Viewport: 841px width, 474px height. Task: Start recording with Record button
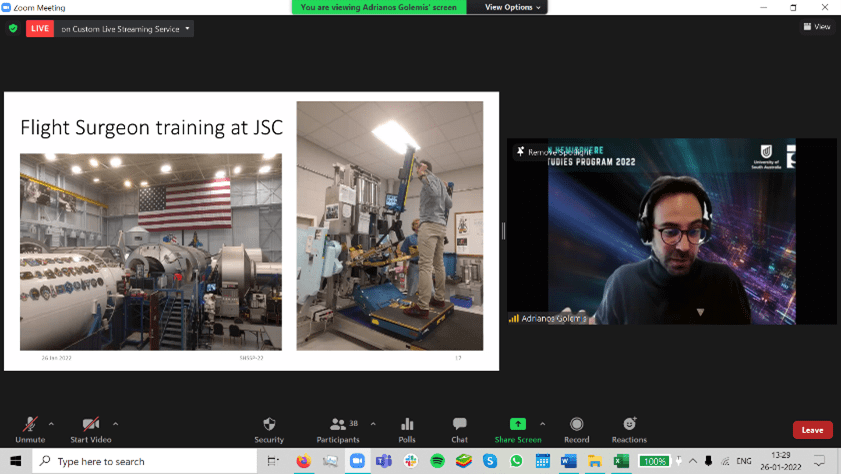point(576,428)
